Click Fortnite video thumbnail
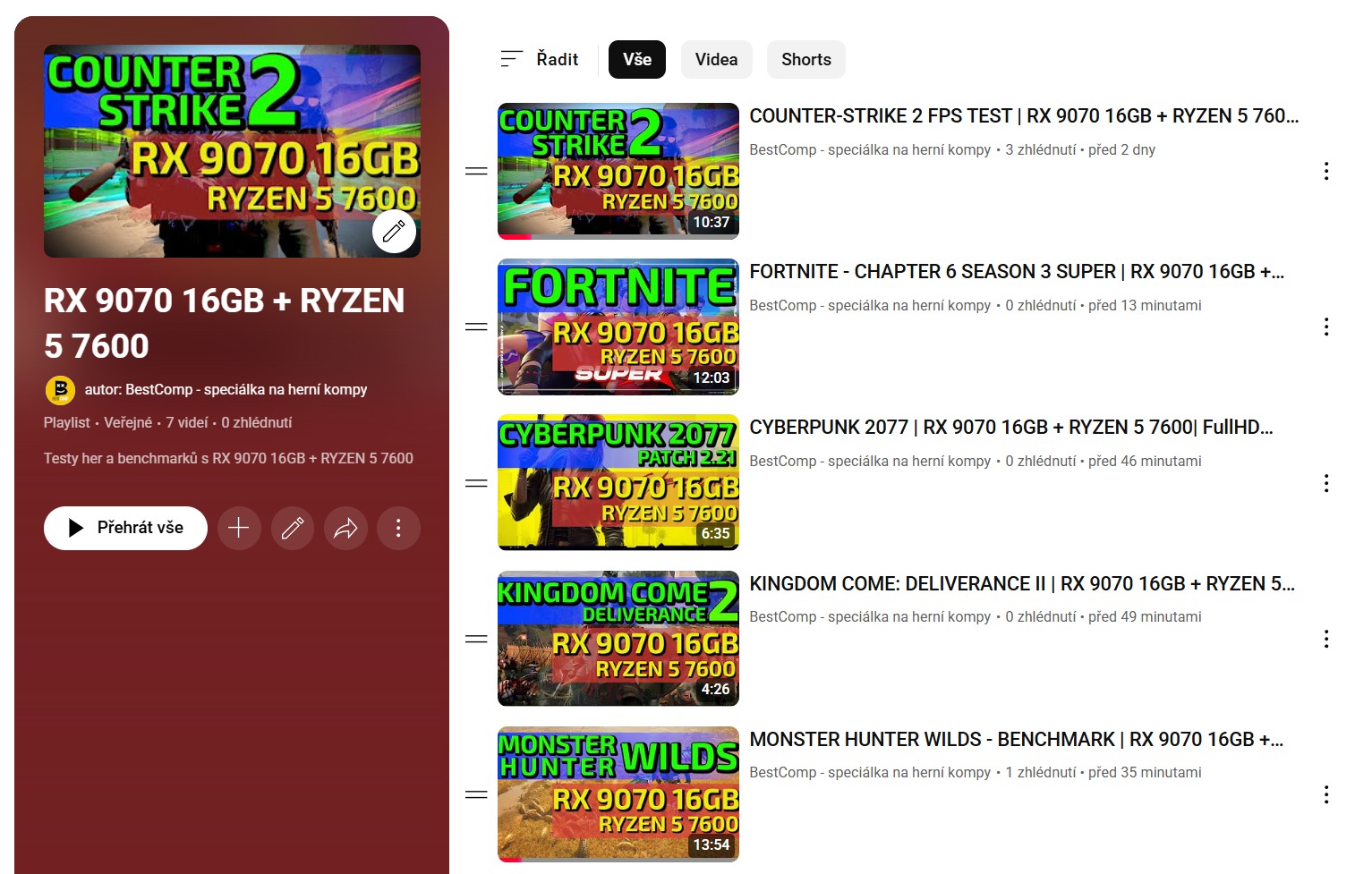 tap(618, 327)
